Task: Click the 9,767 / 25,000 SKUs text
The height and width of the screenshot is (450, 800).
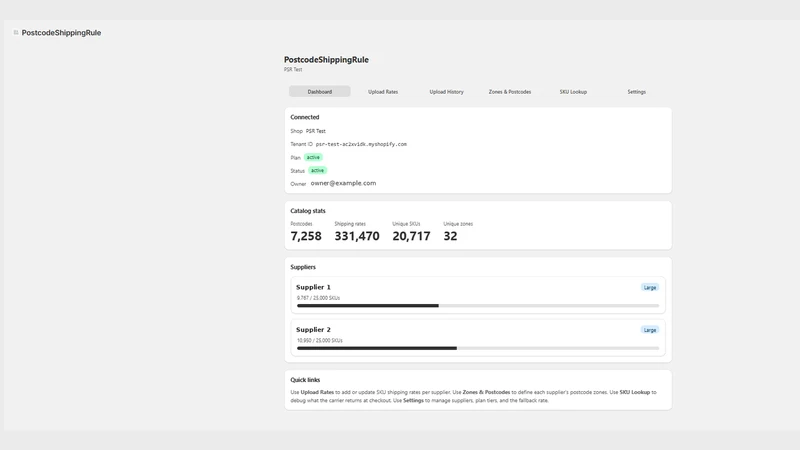Action: 318,298
